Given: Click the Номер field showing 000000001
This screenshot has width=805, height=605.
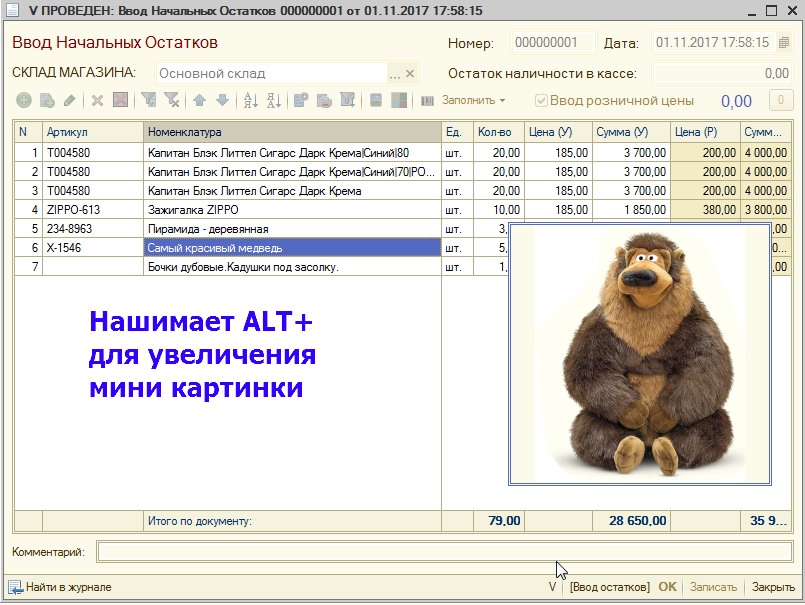Looking at the screenshot, I should (x=552, y=43).
